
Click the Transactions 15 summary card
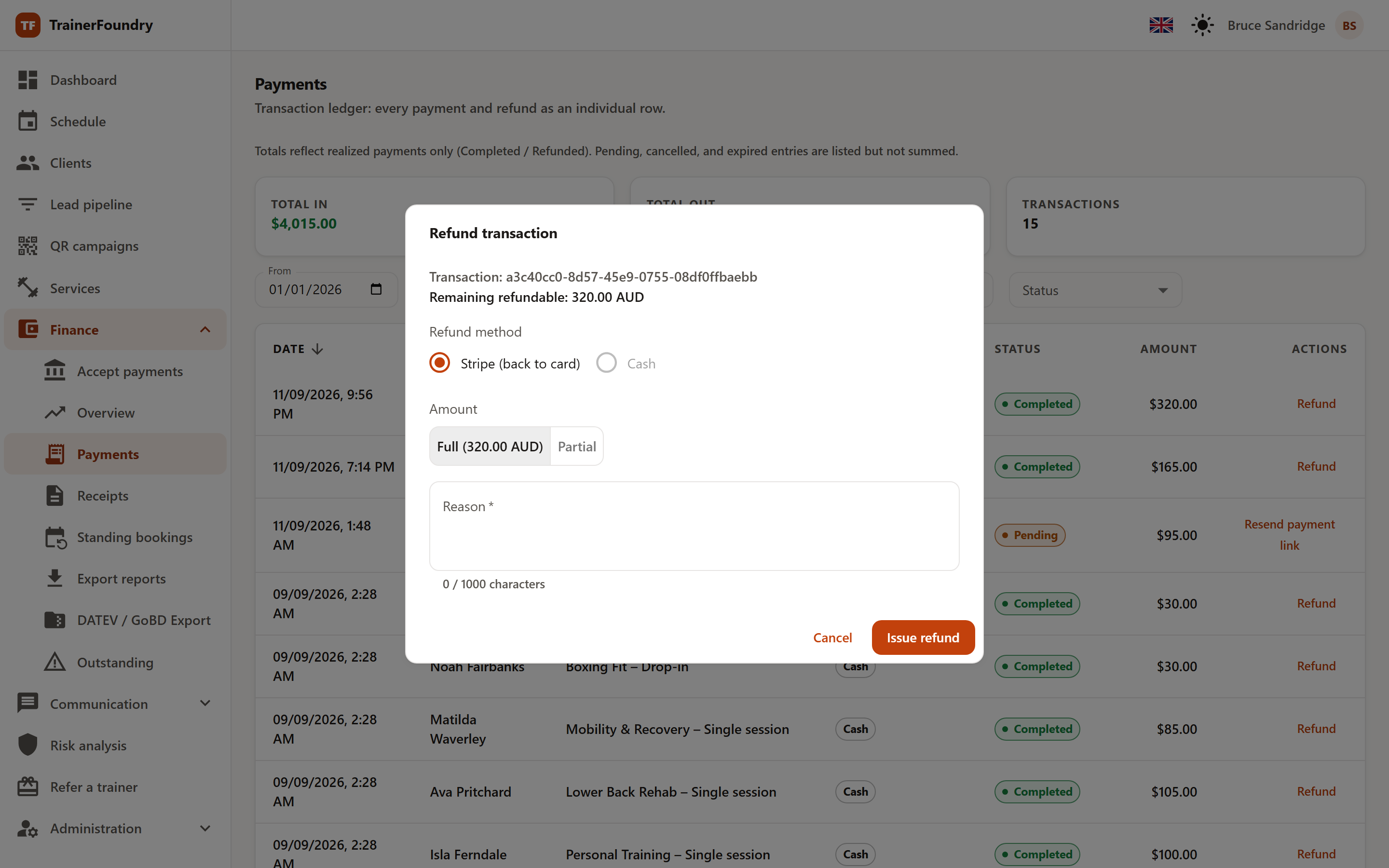pyautogui.click(x=1185, y=217)
